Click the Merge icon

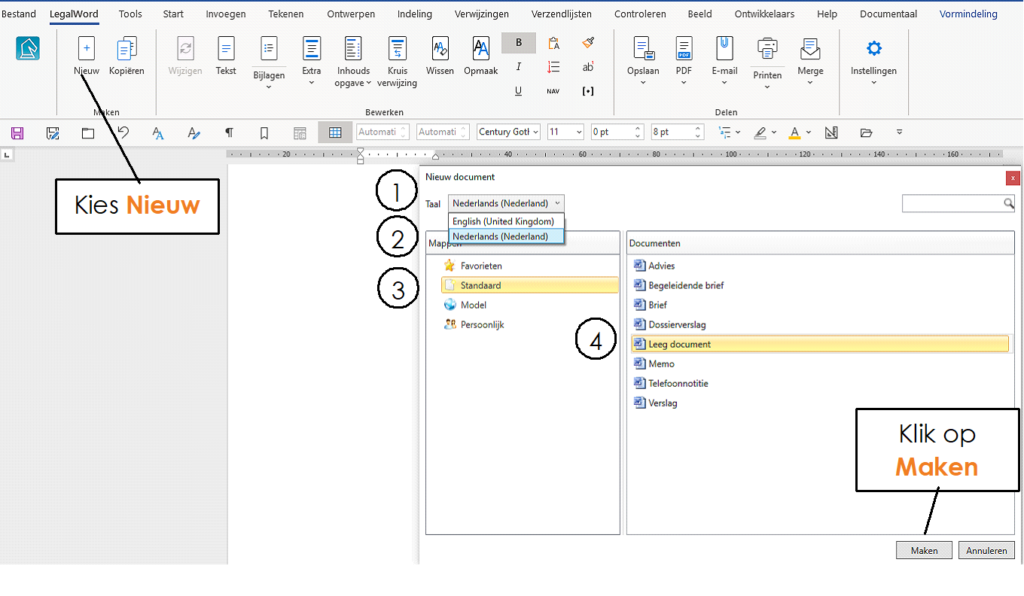coord(810,49)
